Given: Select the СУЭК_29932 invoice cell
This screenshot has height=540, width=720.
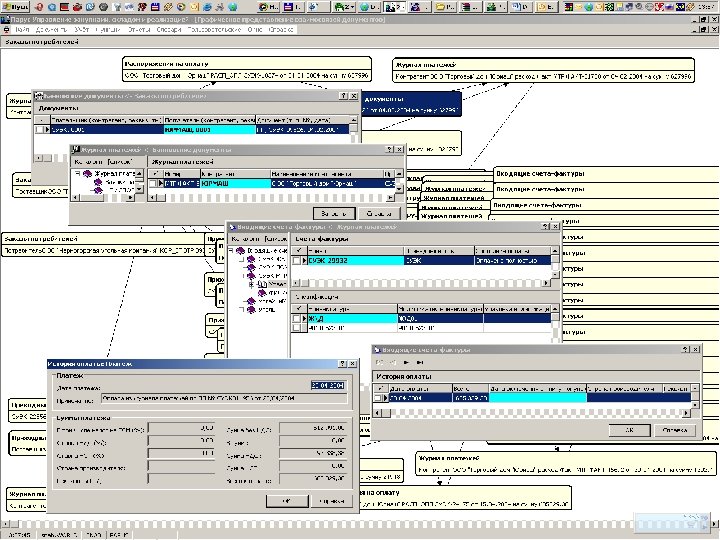Looking at the screenshot, I should point(356,260).
